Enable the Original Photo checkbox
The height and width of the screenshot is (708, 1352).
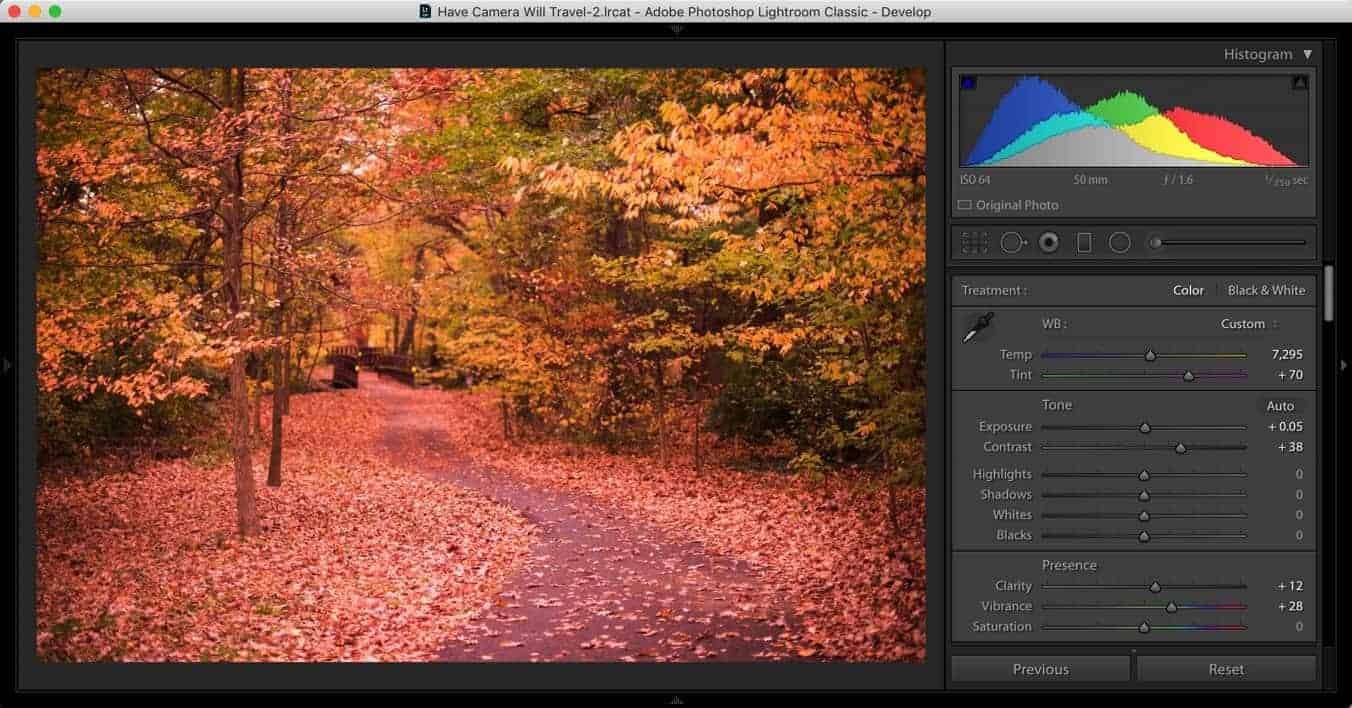tap(964, 205)
